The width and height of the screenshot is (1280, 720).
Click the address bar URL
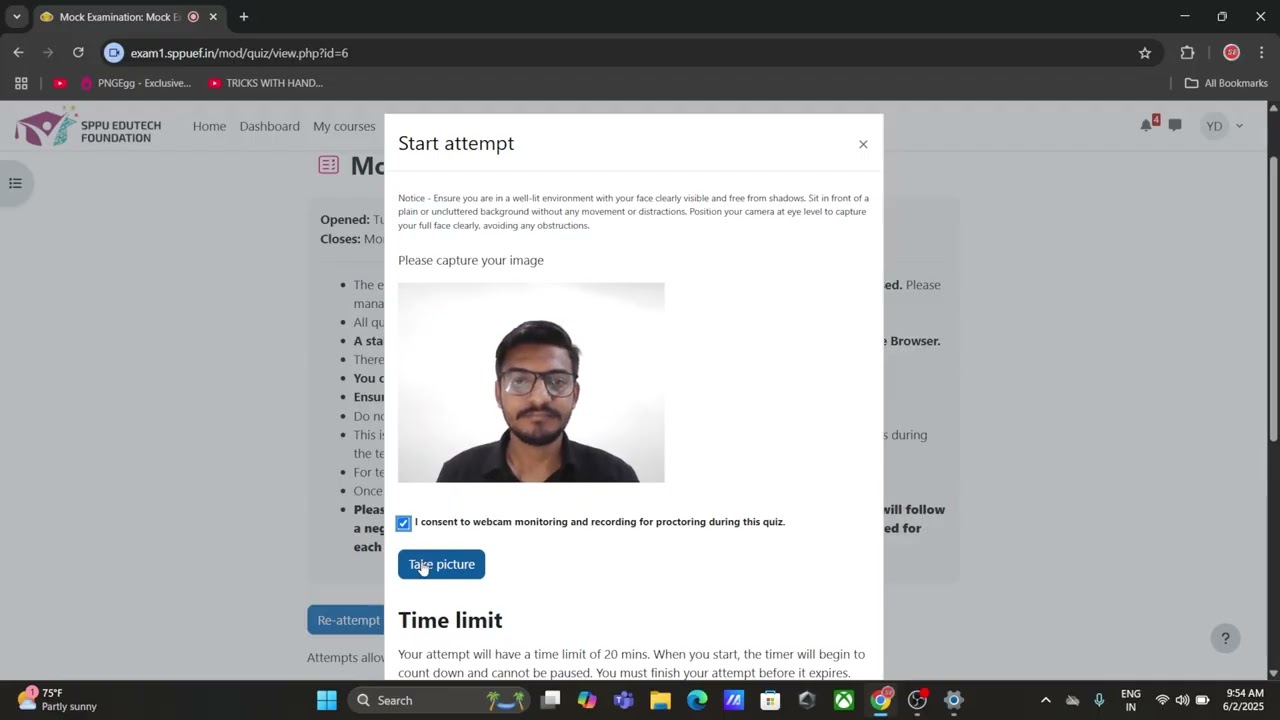pos(239,53)
